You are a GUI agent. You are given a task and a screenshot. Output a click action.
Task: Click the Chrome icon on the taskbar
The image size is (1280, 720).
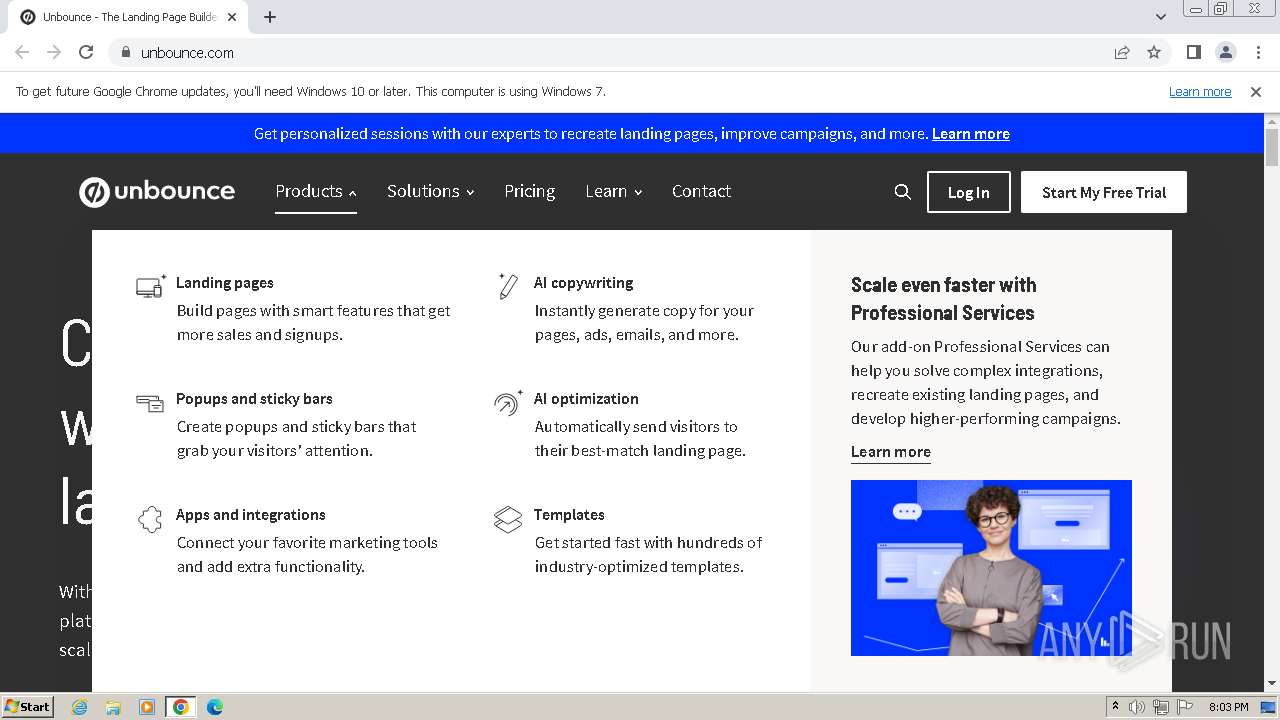point(181,707)
